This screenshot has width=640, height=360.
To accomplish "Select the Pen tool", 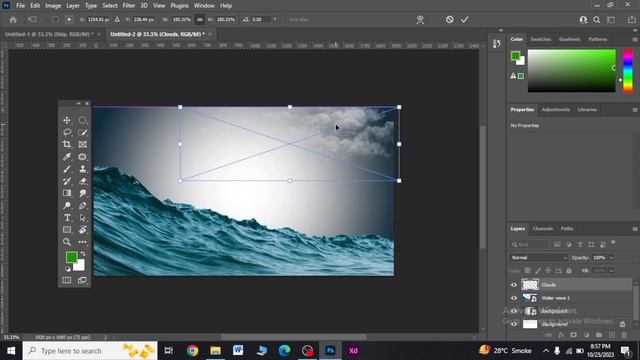I will pos(82,205).
